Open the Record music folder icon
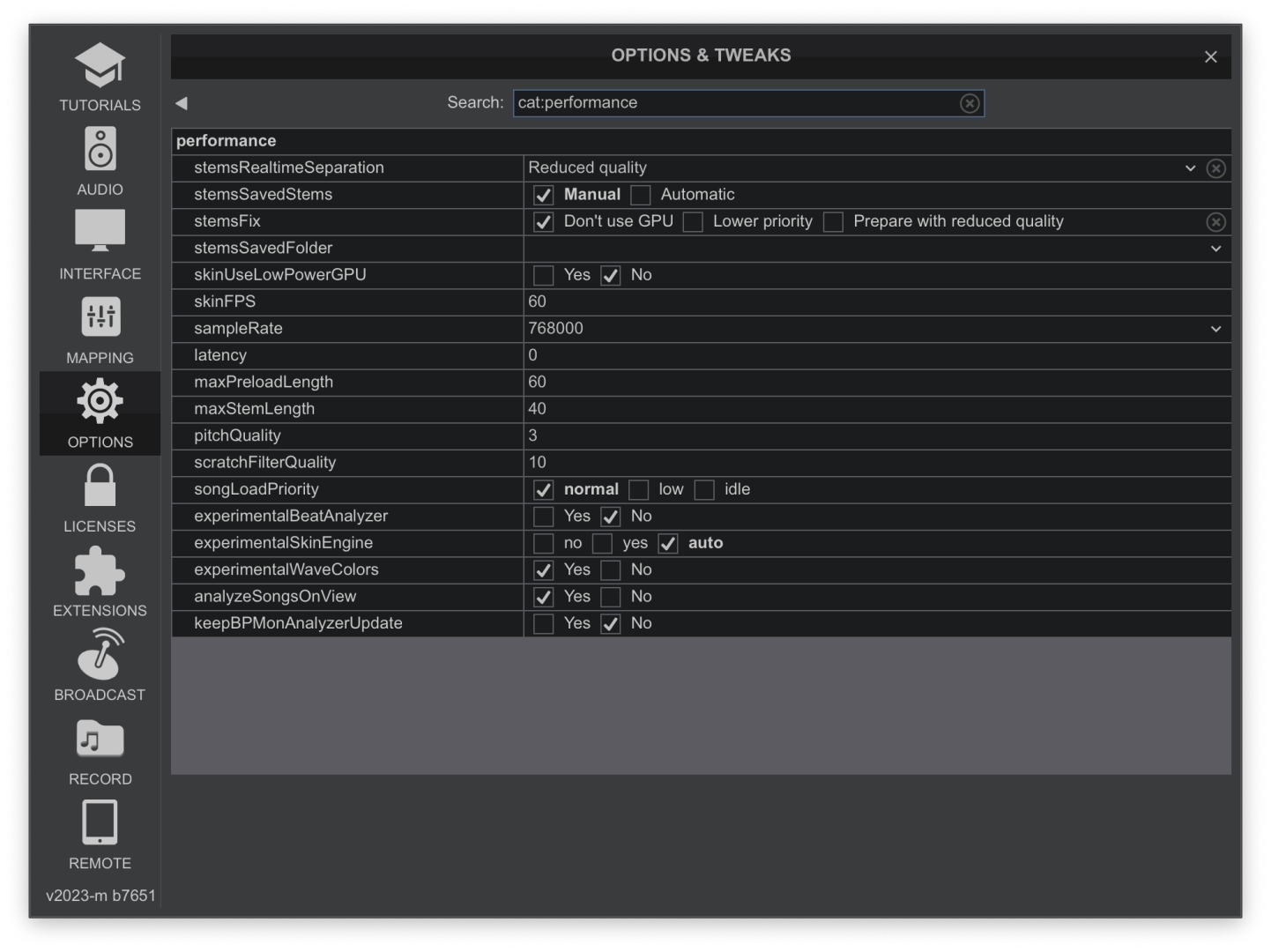The image size is (1271, 952). pos(100,739)
